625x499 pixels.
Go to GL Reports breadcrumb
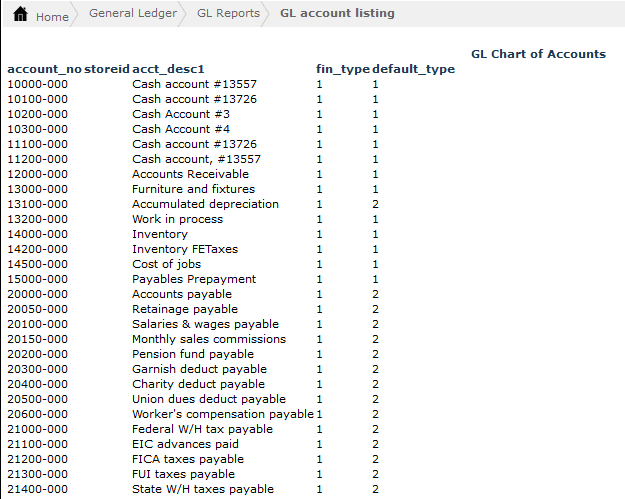click(227, 13)
